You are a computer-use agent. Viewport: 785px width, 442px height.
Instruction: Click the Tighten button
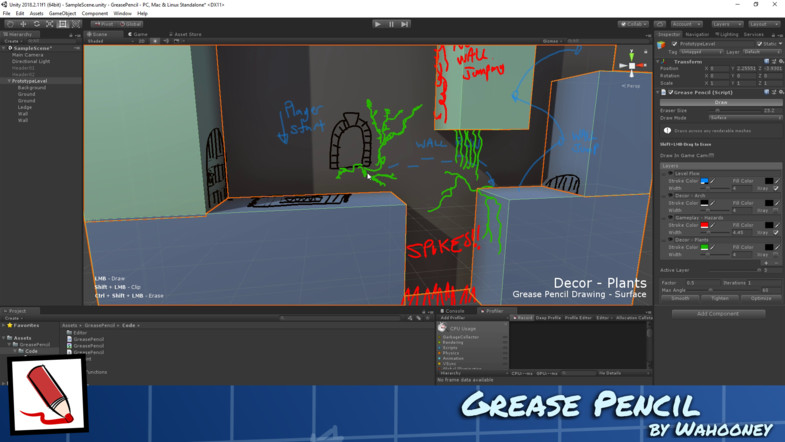(x=720, y=298)
